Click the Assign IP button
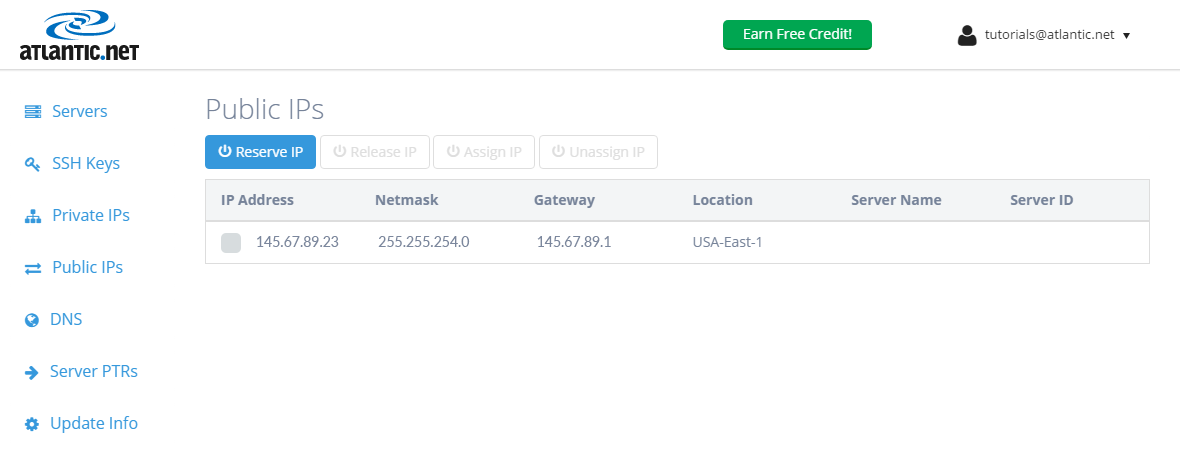Viewport: 1180px width, 457px height. click(x=484, y=152)
